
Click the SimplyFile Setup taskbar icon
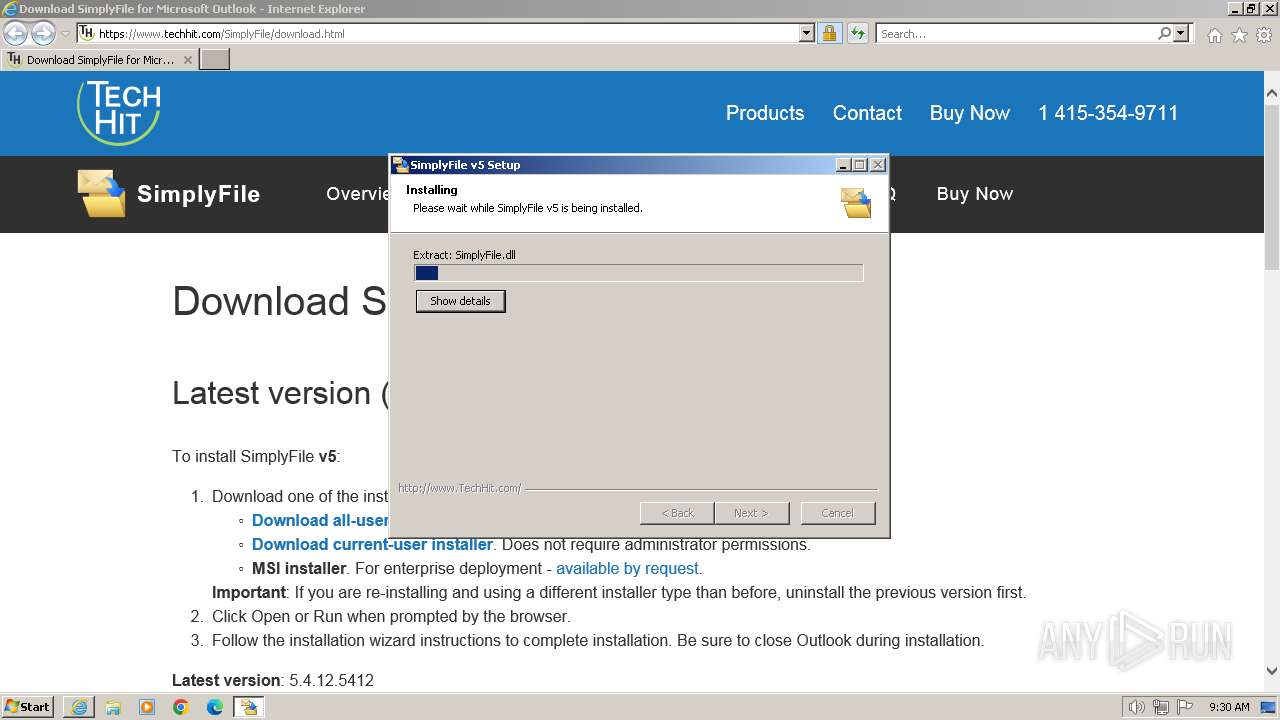click(x=248, y=707)
